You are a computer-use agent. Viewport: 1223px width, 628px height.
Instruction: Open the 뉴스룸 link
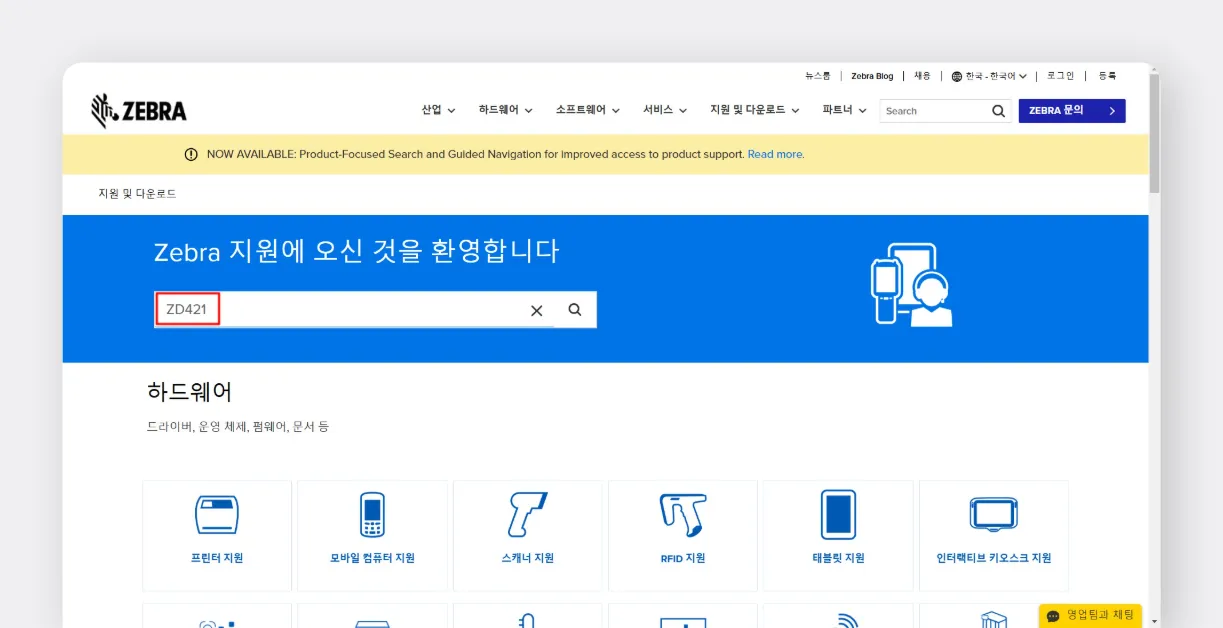click(x=818, y=76)
